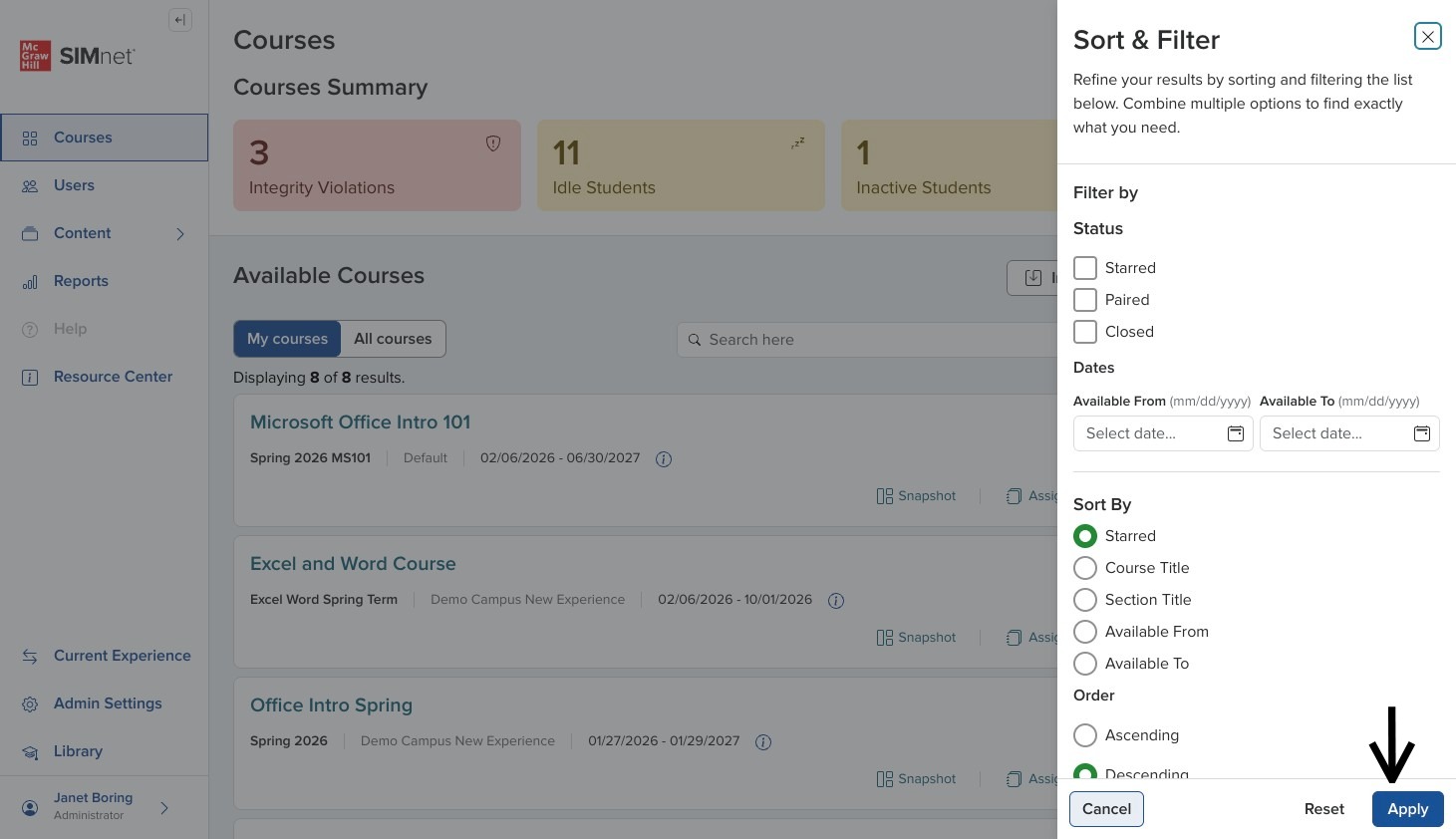The height and width of the screenshot is (839, 1456).
Task: Open the Available To calendar icon
Action: [1422, 433]
